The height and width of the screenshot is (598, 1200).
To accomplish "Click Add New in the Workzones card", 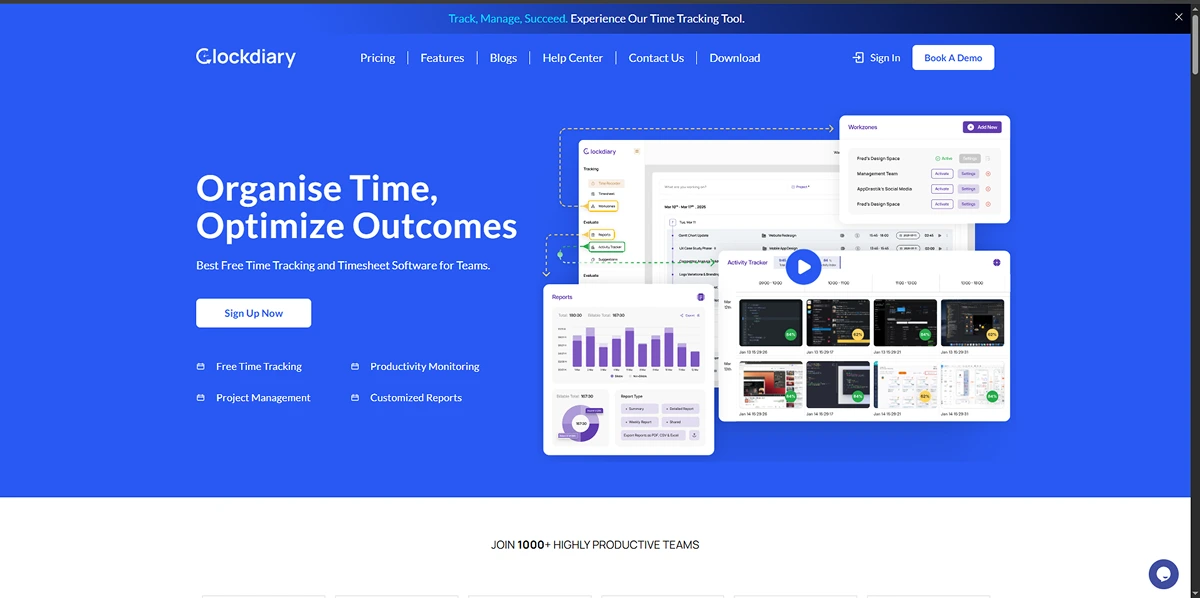I will coord(982,127).
